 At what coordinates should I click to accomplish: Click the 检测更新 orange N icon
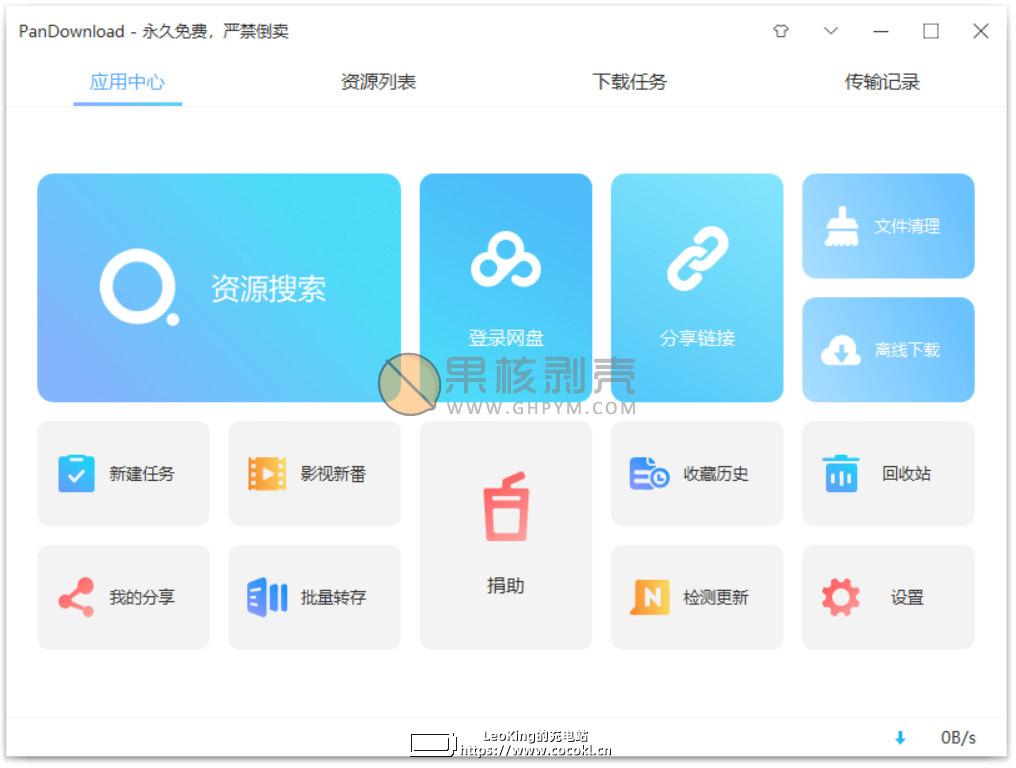click(649, 597)
